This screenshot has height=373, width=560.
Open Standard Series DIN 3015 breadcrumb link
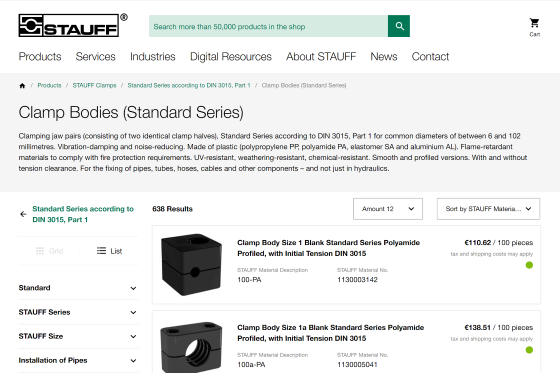click(189, 85)
